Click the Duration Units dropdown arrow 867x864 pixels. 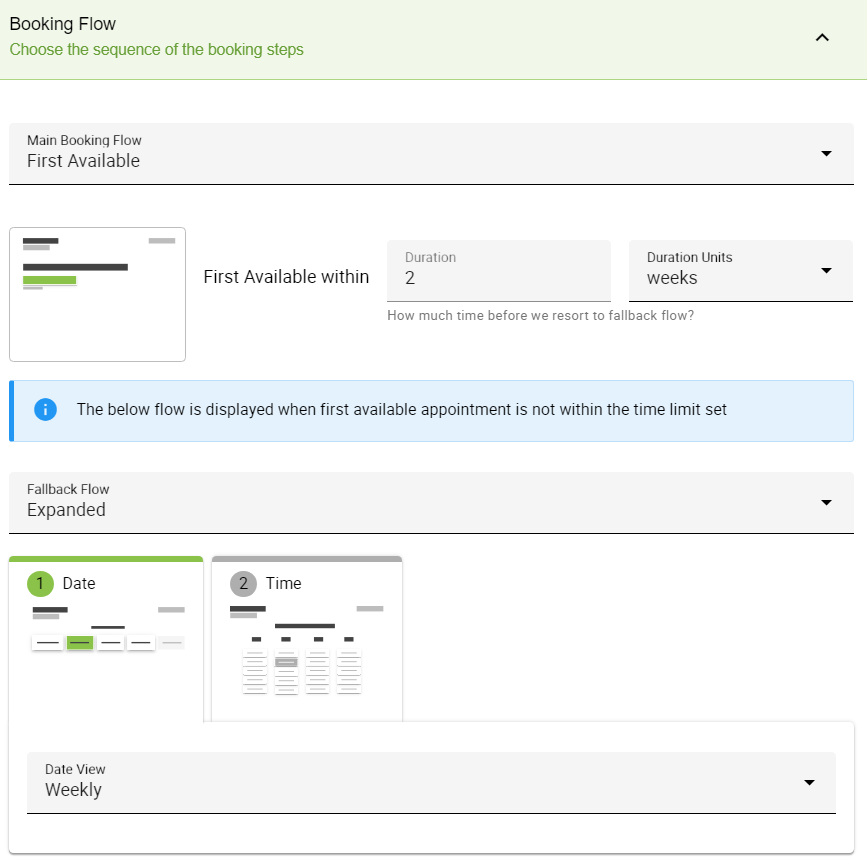point(826,271)
